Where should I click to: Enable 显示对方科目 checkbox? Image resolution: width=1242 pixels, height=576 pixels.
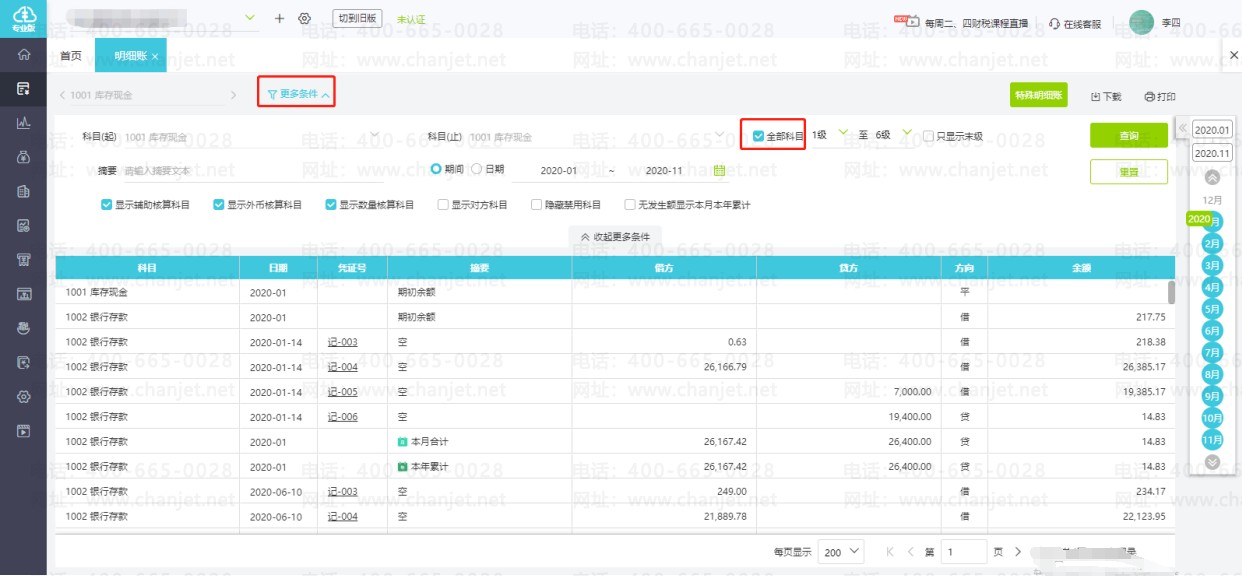[442, 205]
